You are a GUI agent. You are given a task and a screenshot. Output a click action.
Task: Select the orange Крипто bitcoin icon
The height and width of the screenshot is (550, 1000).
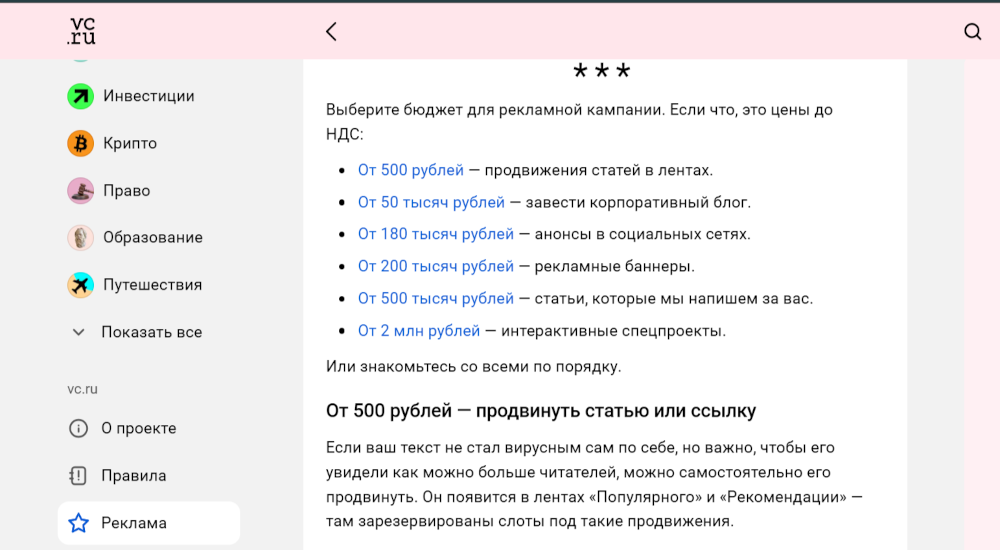pyautogui.click(x=80, y=144)
